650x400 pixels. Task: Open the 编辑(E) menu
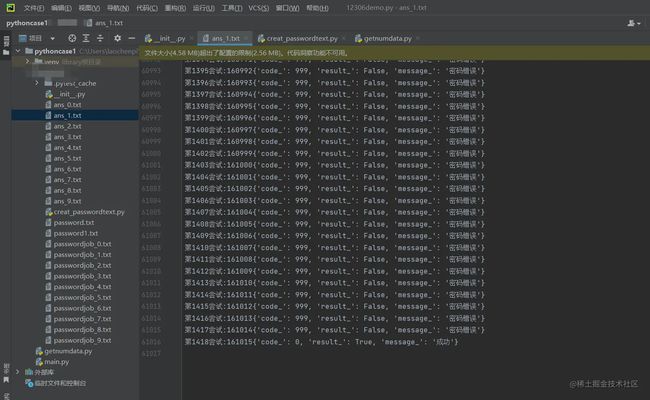click(x=61, y=8)
